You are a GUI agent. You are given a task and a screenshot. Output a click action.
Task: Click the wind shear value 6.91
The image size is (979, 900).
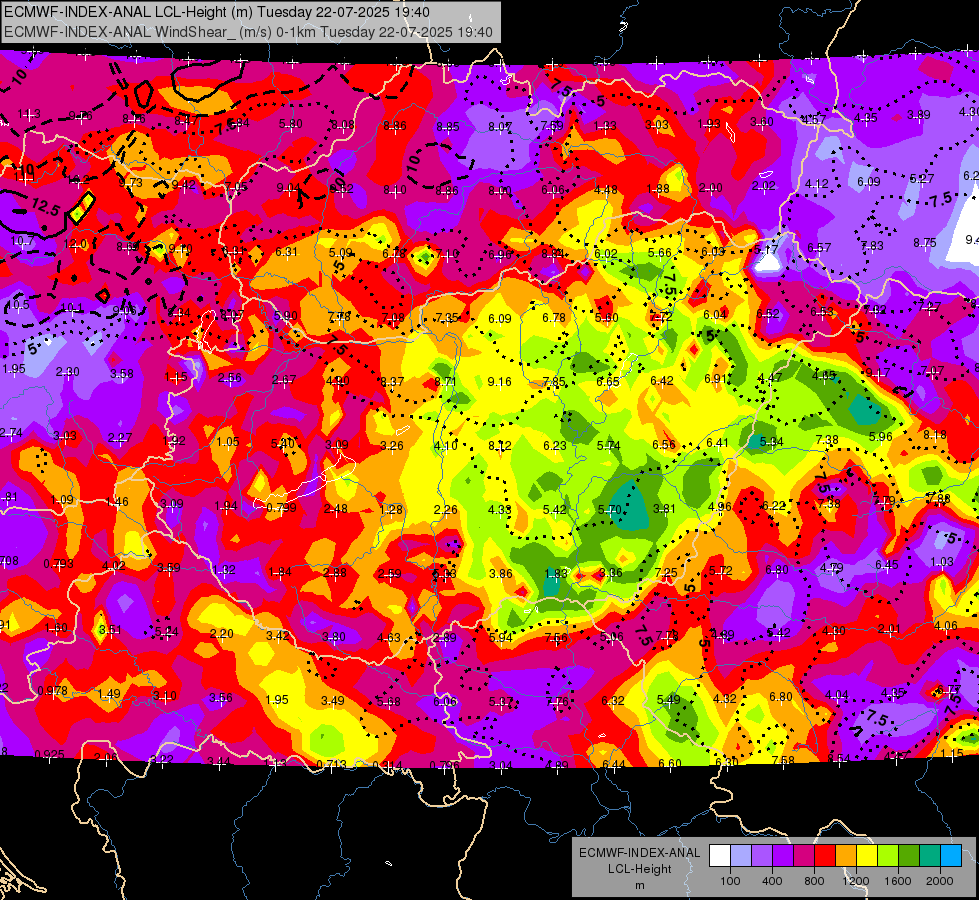tap(716, 378)
